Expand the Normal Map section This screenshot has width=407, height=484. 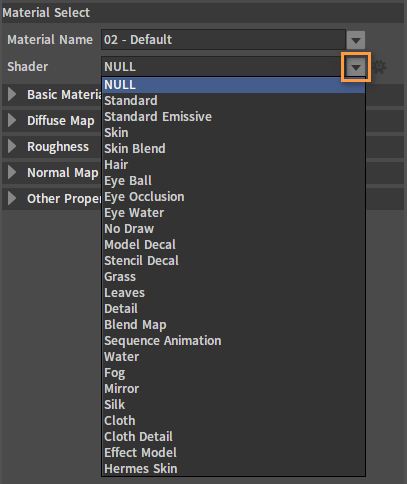[12, 172]
